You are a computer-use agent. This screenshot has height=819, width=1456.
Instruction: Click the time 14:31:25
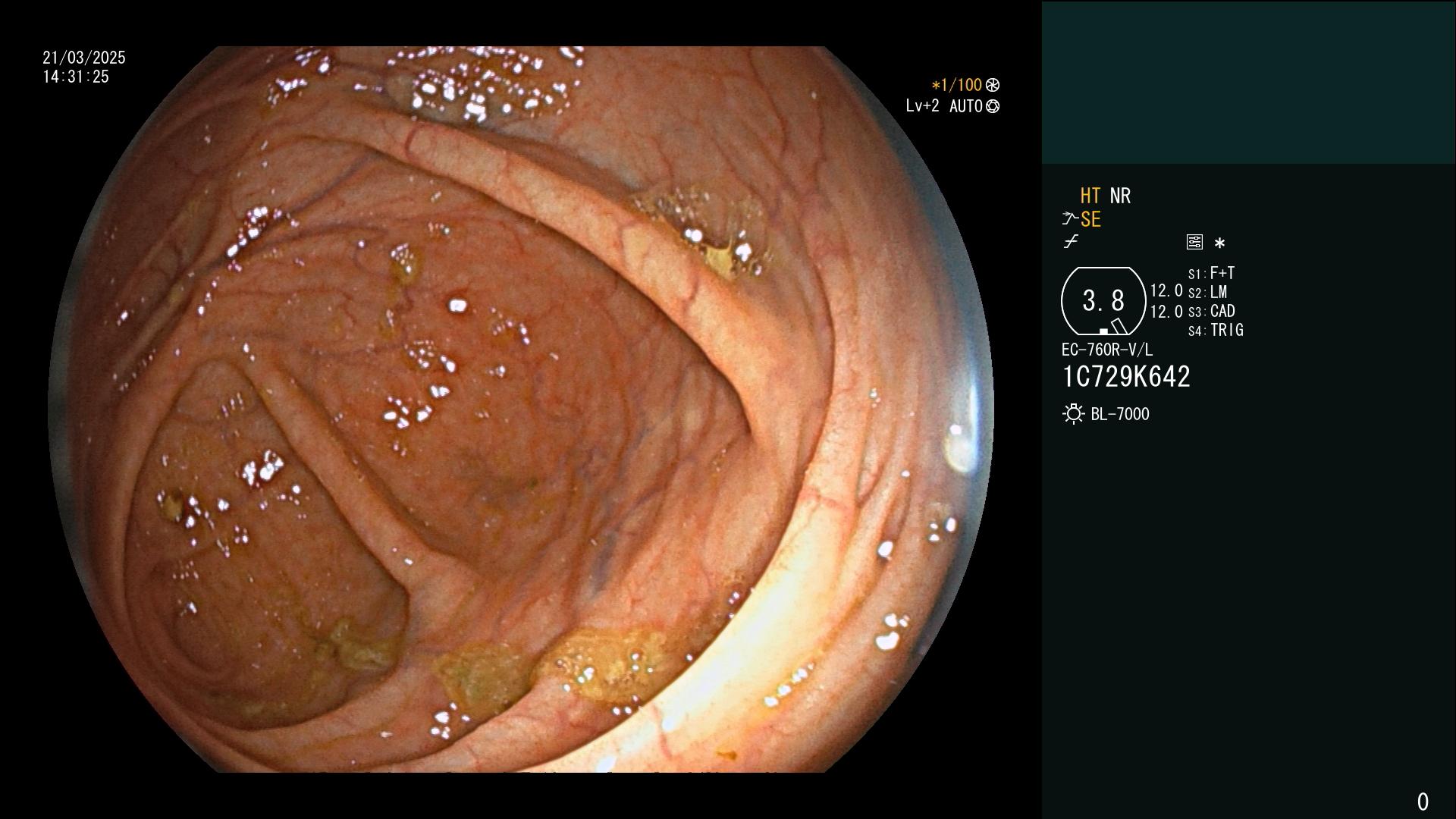pyautogui.click(x=76, y=77)
